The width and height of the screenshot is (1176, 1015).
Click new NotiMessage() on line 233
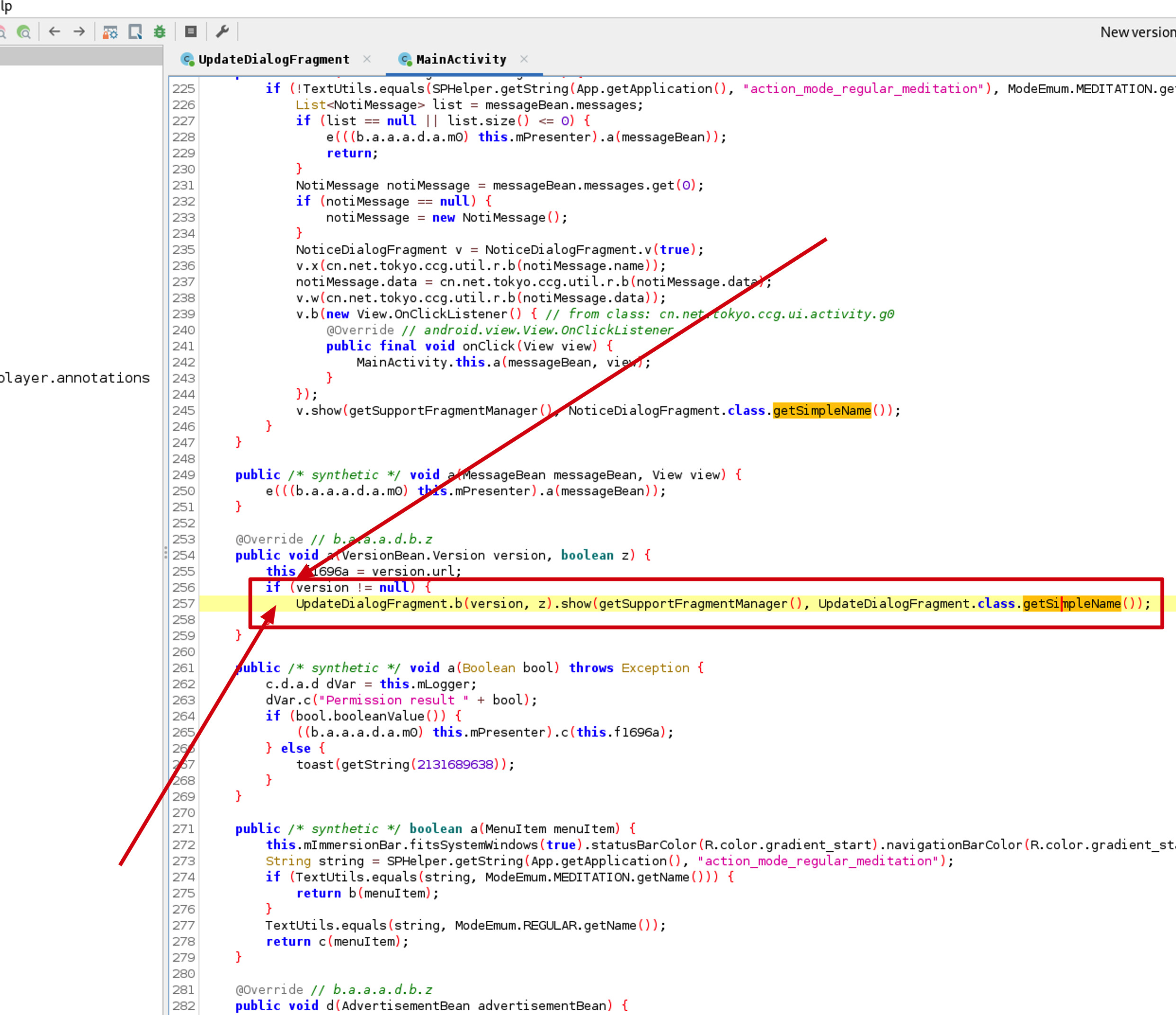tap(497, 217)
